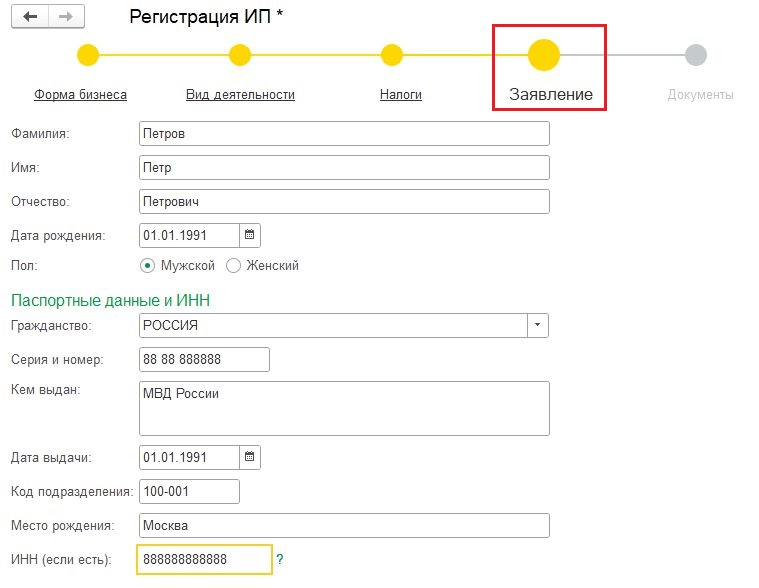Screen dimensions: 759x588
Task: Select the Код подразделения field
Action: 190,492
